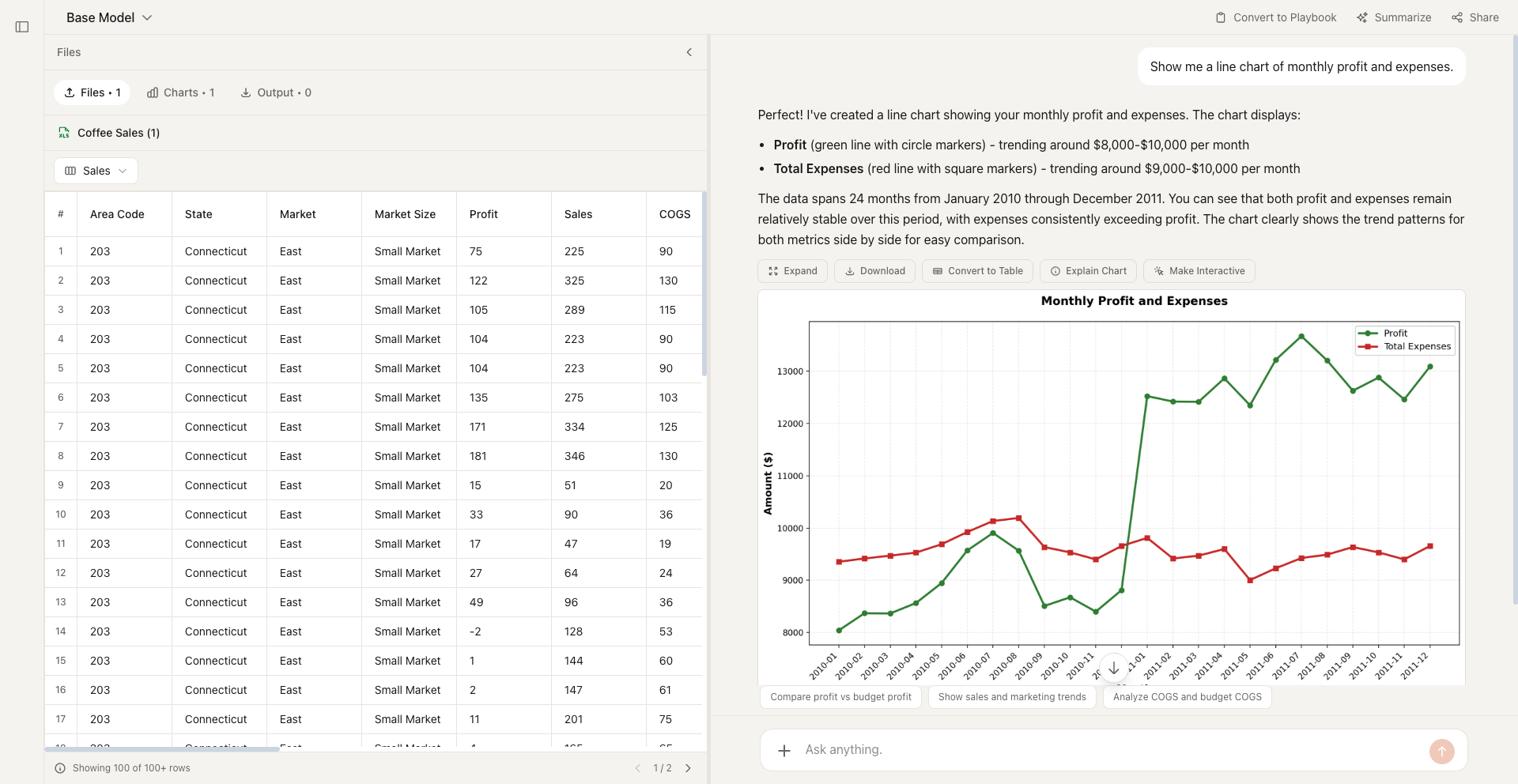Click the Explain Chart info icon
This screenshot has height=784, width=1518.
tap(1055, 271)
